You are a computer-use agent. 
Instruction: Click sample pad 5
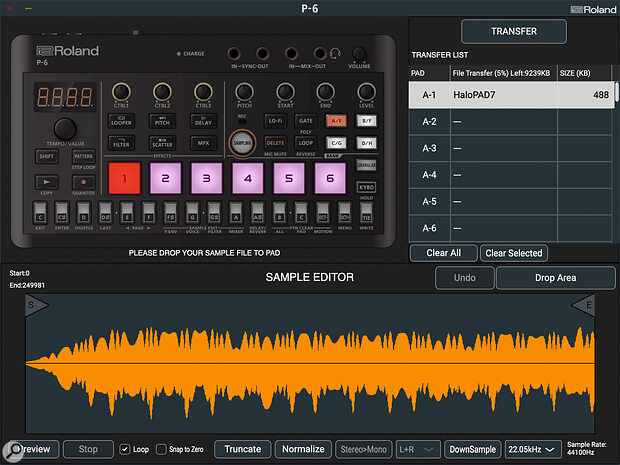pyautogui.click(x=289, y=178)
